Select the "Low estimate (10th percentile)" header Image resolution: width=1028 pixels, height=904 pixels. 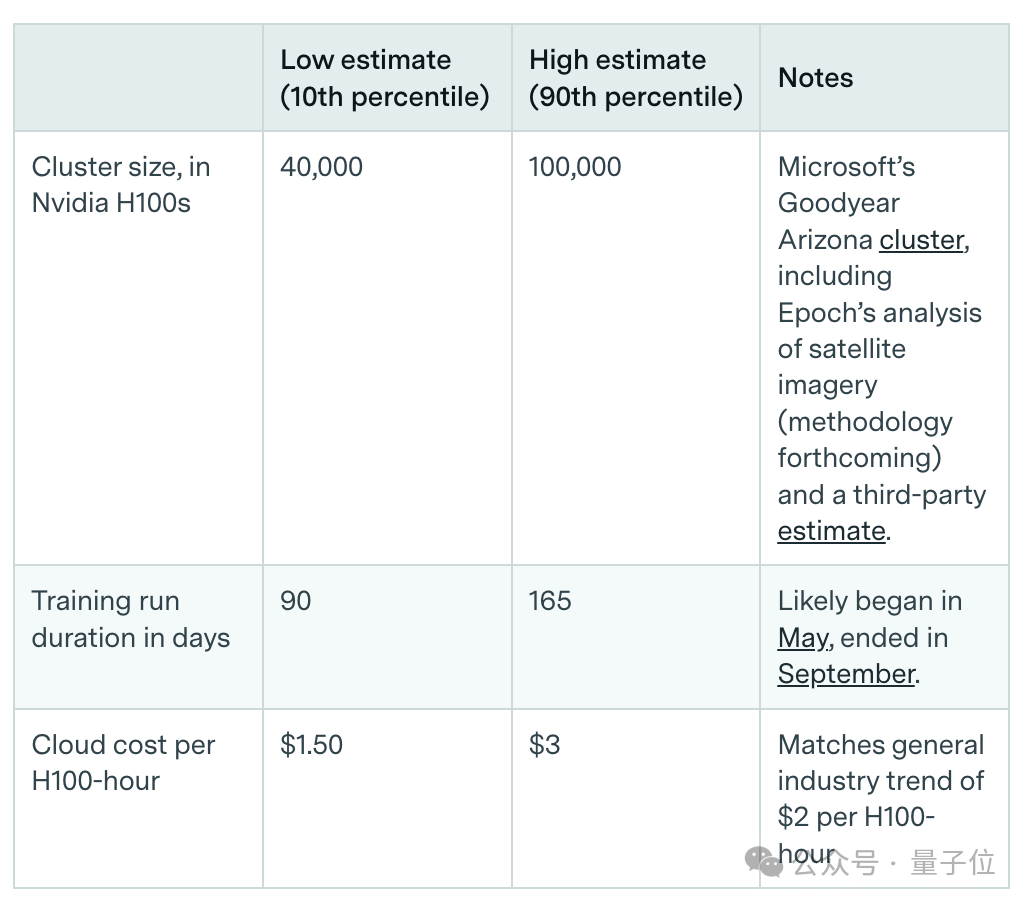[x=384, y=78]
